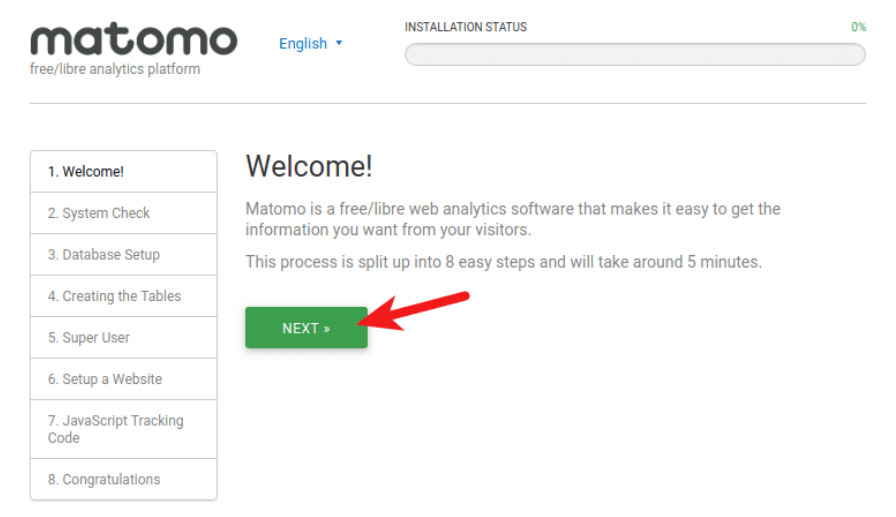Select the 8. Congratulations step
This screenshot has width=896, height=517.
tap(123, 479)
